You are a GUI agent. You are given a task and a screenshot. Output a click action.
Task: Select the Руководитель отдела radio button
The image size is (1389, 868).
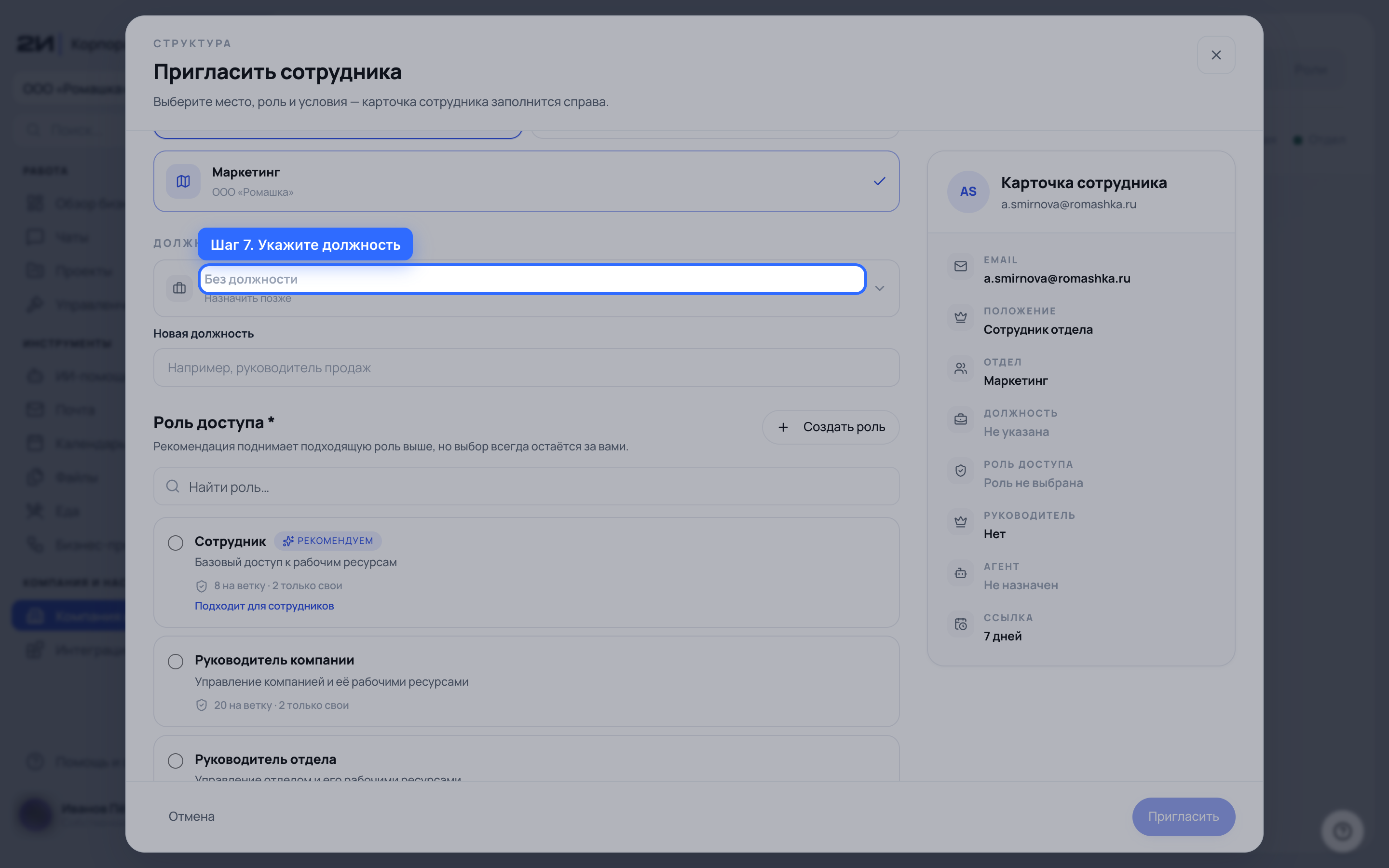click(176, 760)
